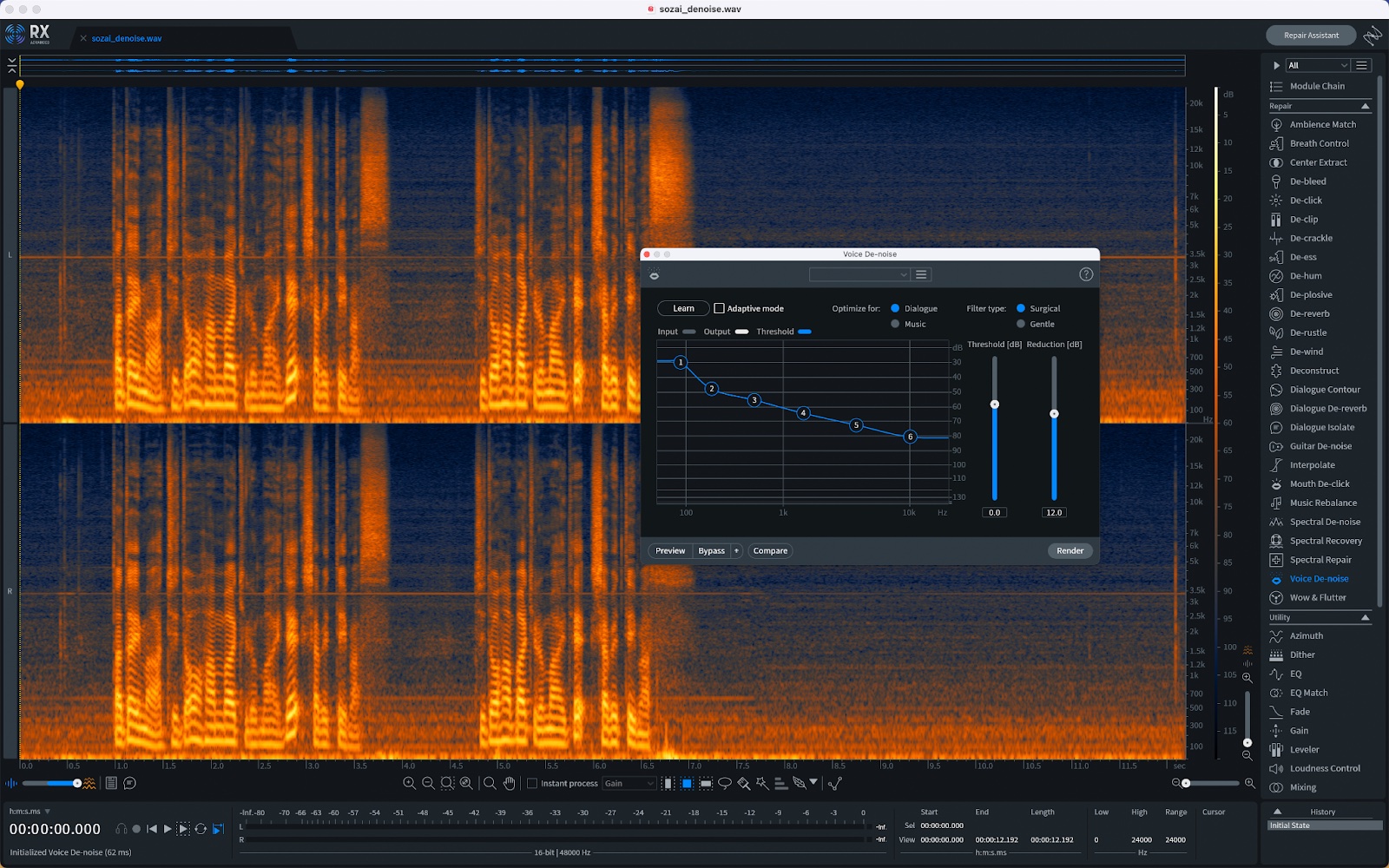This screenshot has height=868, width=1389.
Task: Enable the Instant process checkbox
Action: (532, 783)
